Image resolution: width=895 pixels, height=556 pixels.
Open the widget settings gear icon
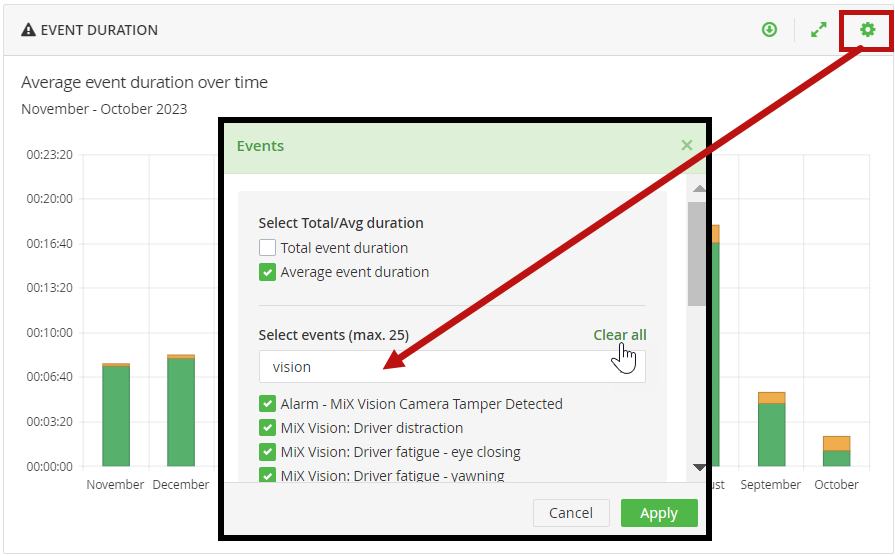[x=867, y=30]
